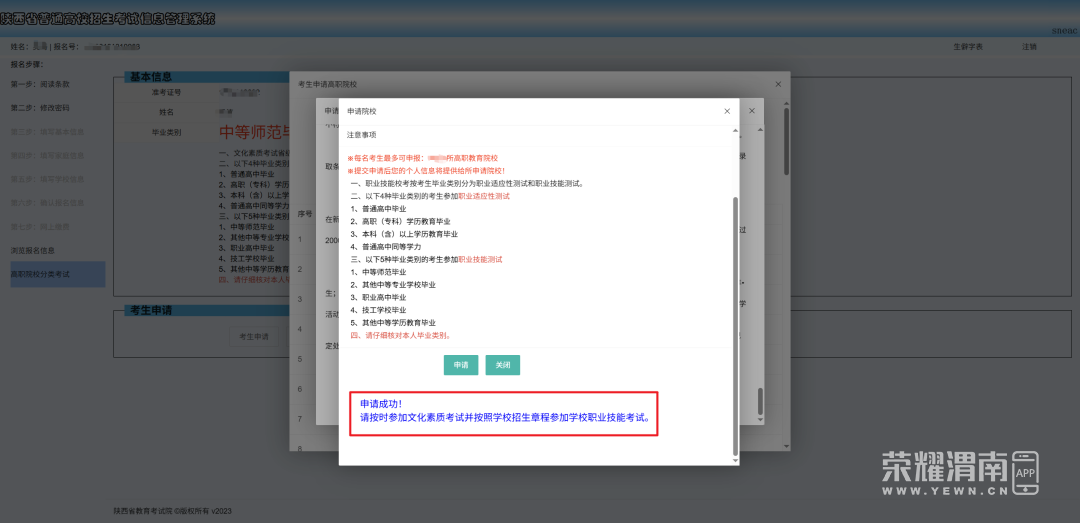Viewport: 1080px width, 523px height.
Task: Click the 申请成功 message box
Action: tap(504, 411)
